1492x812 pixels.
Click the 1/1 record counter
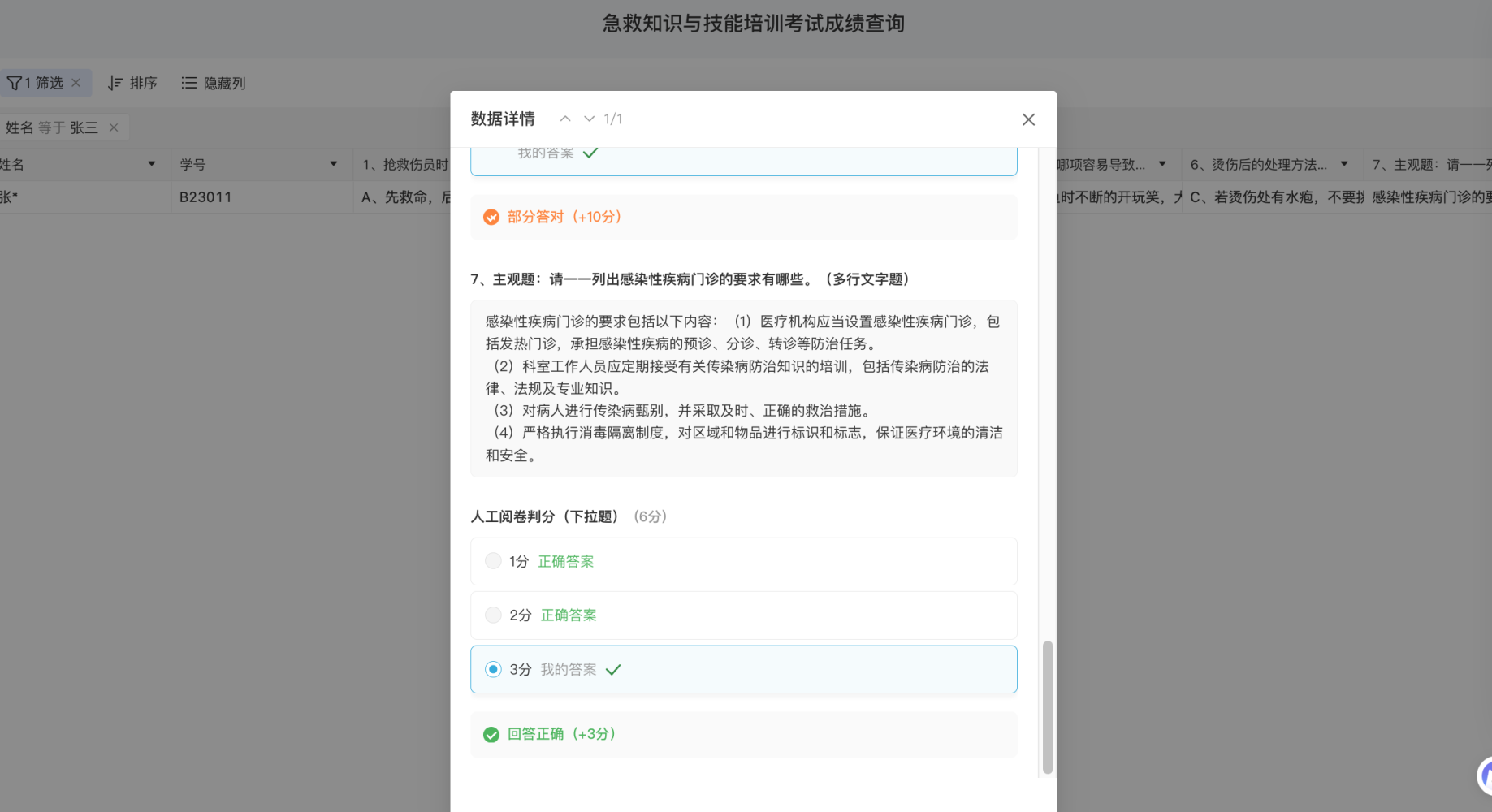pyautogui.click(x=613, y=119)
